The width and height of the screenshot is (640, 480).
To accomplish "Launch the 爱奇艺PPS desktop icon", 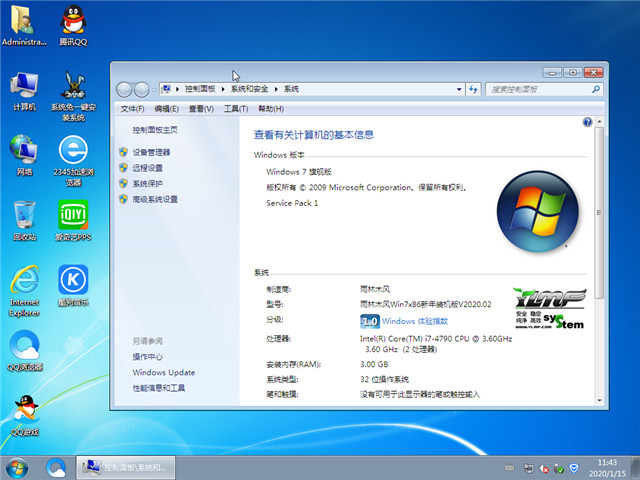I will 73,220.
